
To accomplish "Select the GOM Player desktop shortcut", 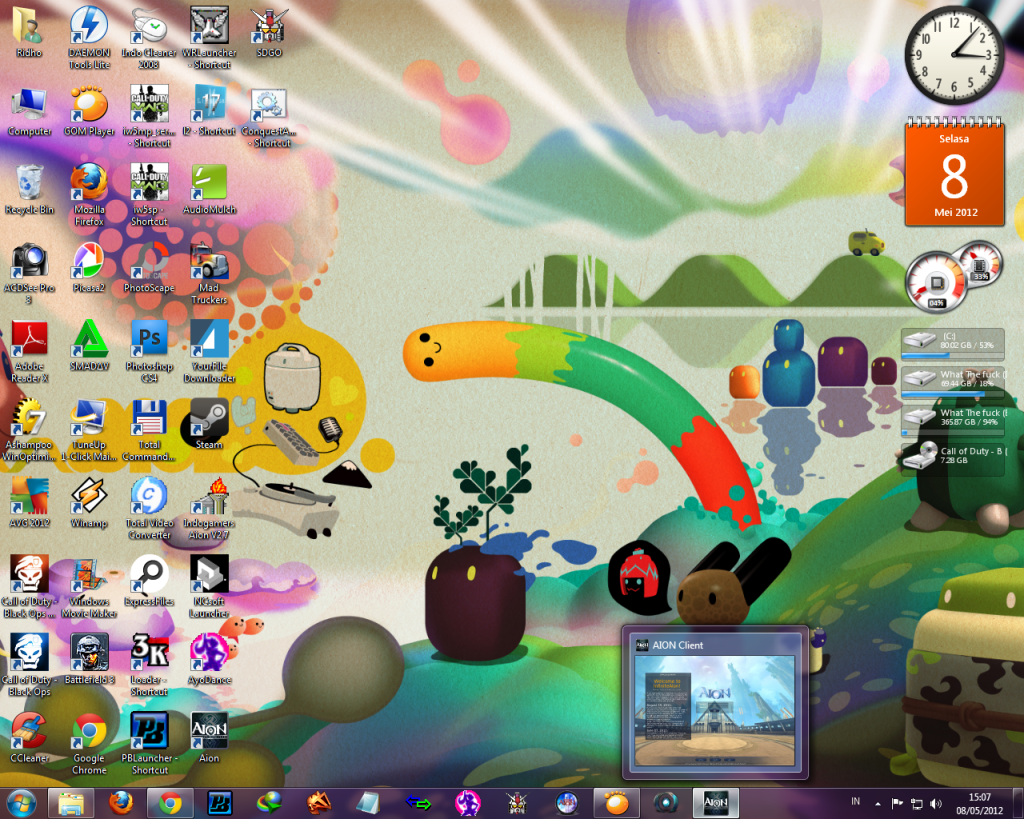I will [x=89, y=111].
